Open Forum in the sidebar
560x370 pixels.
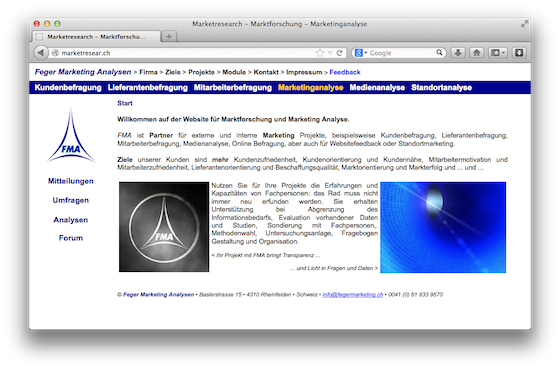click(71, 238)
